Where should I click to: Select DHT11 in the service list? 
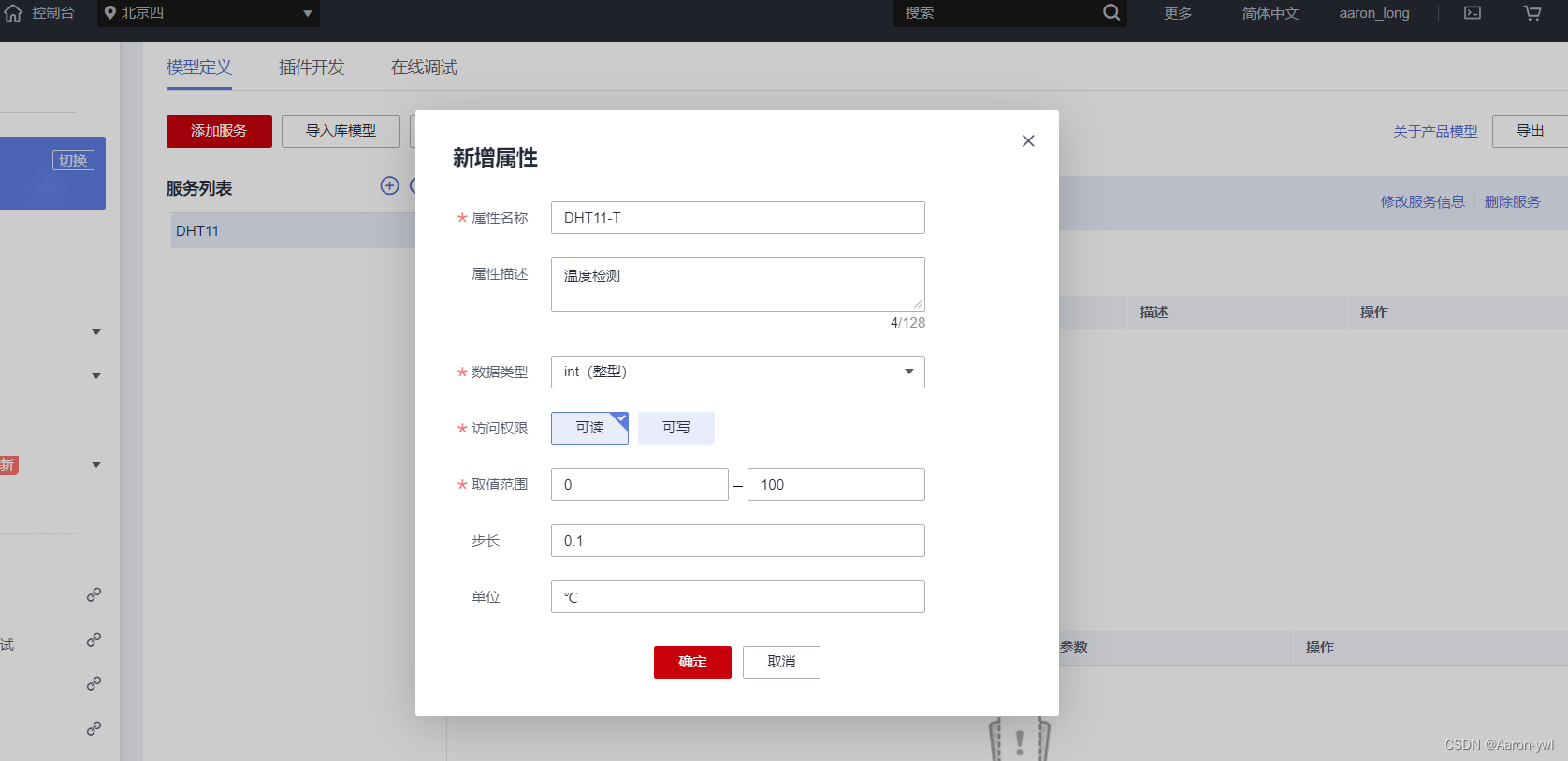pyautogui.click(x=293, y=230)
